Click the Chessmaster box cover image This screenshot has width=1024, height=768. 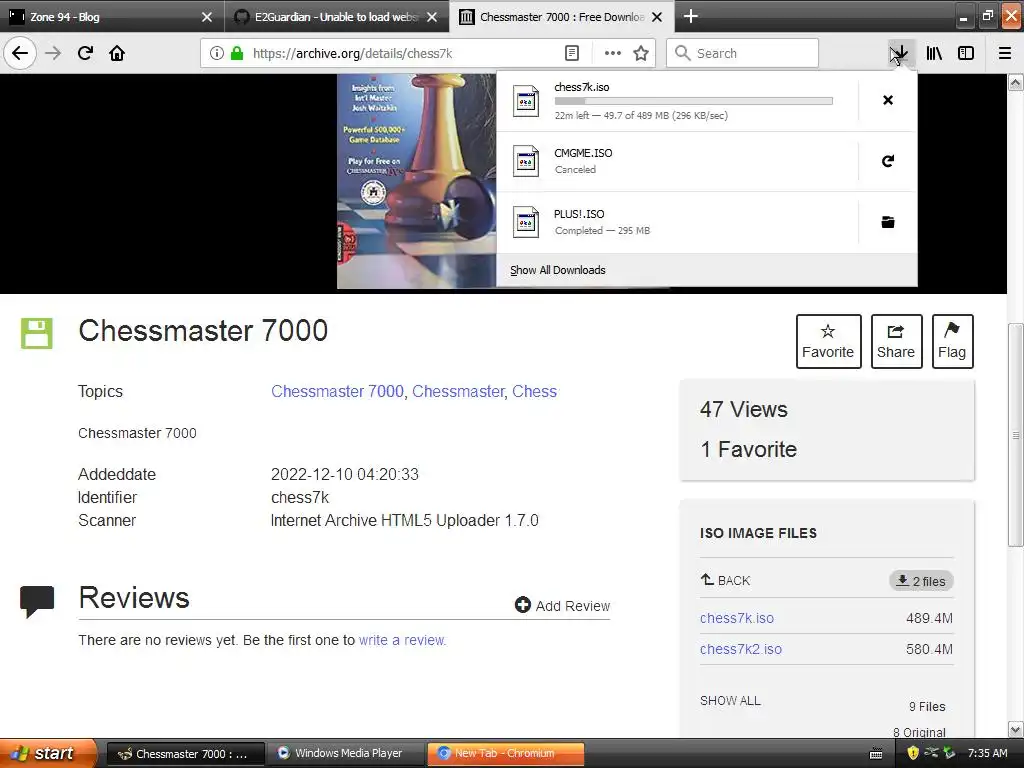417,181
